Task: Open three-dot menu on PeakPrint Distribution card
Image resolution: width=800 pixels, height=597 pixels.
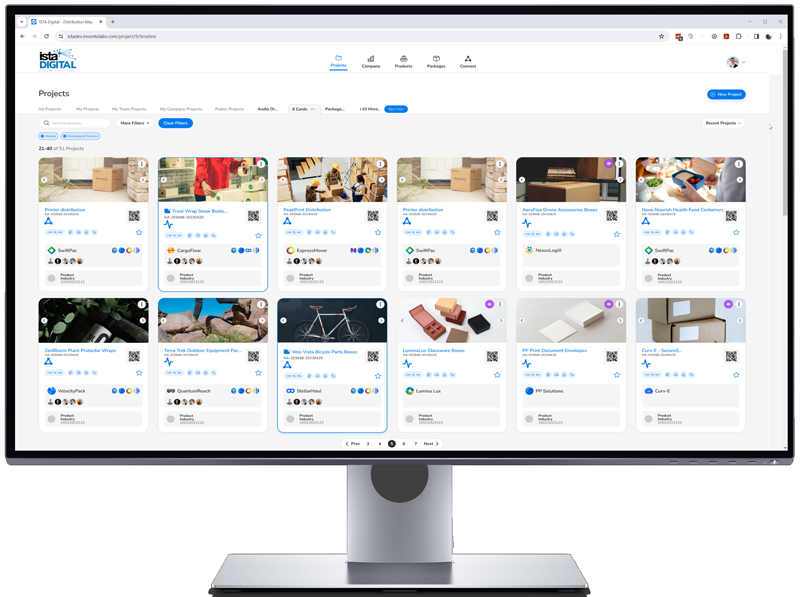Action: pyautogui.click(x=381, y=164)
